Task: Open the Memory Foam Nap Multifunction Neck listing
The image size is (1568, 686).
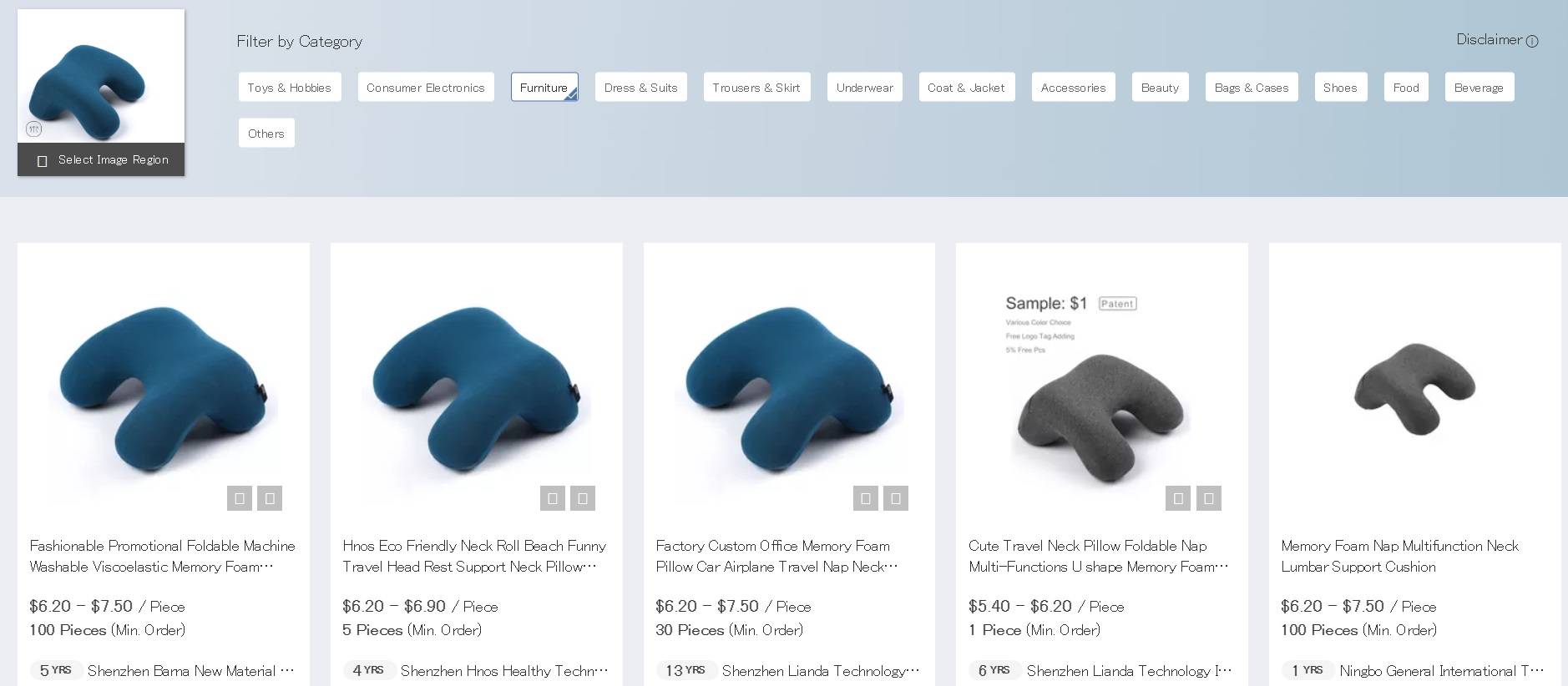Action: point(1400,556)
